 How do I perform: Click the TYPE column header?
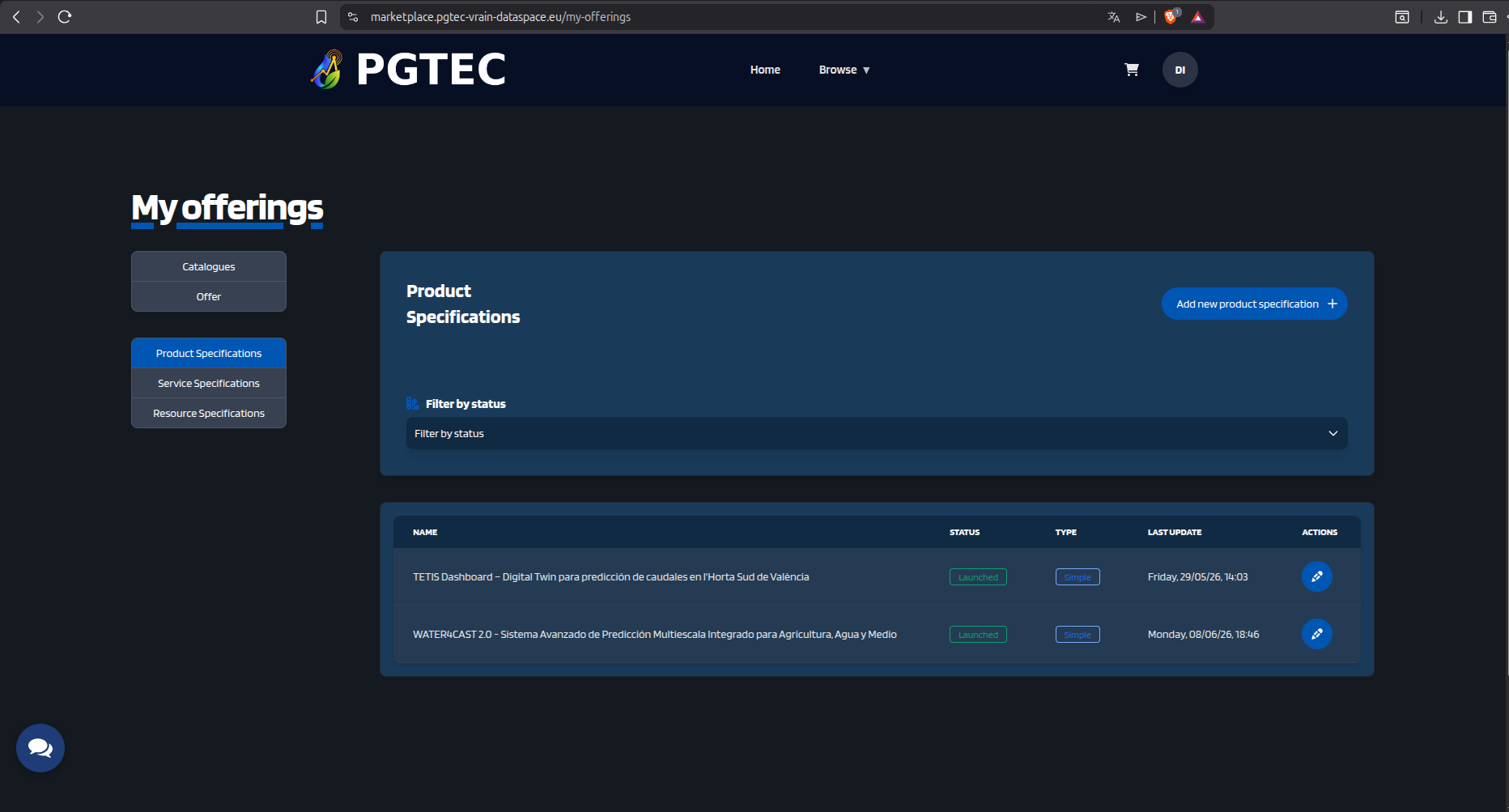(x=1066, y=533)
